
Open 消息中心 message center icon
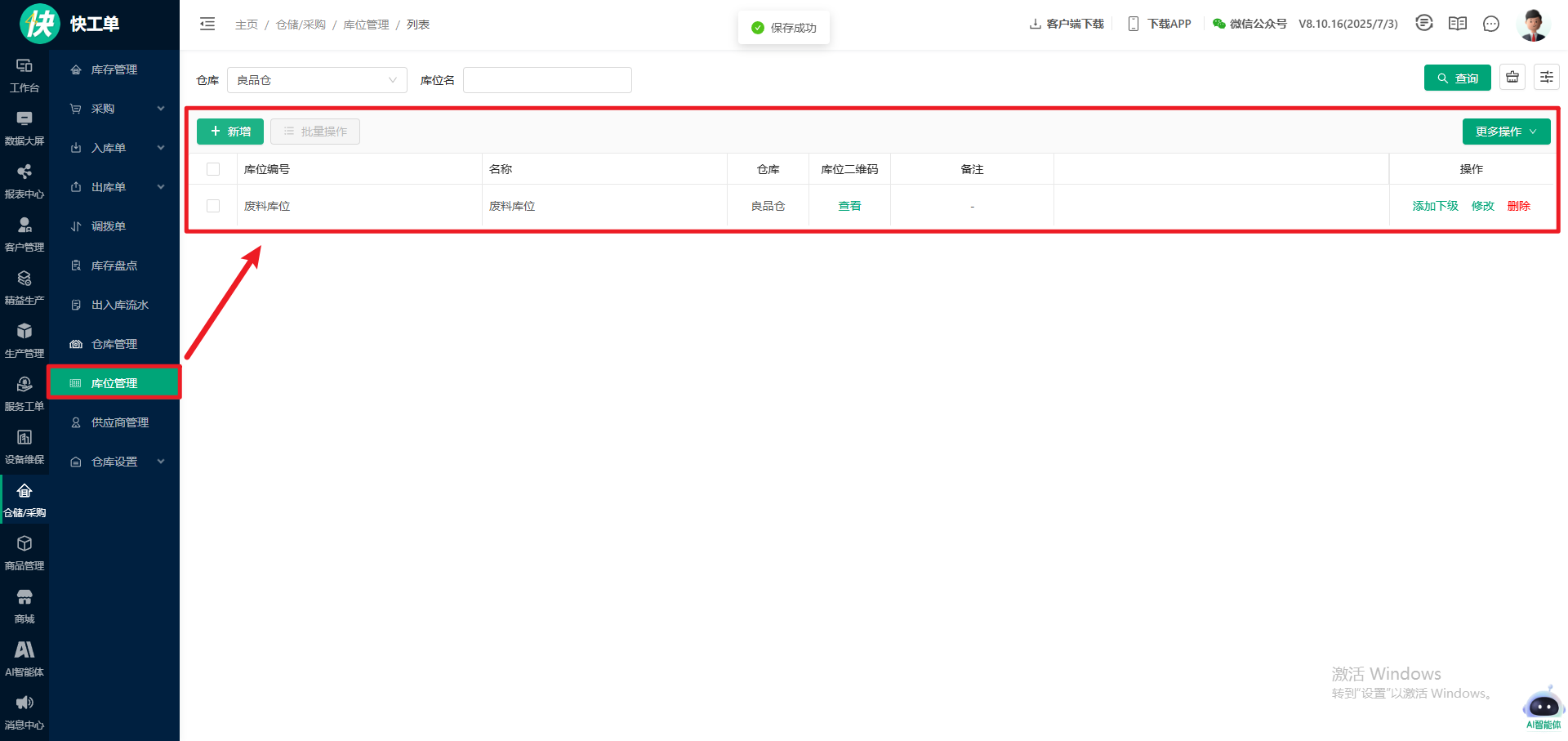coord(24,712)
